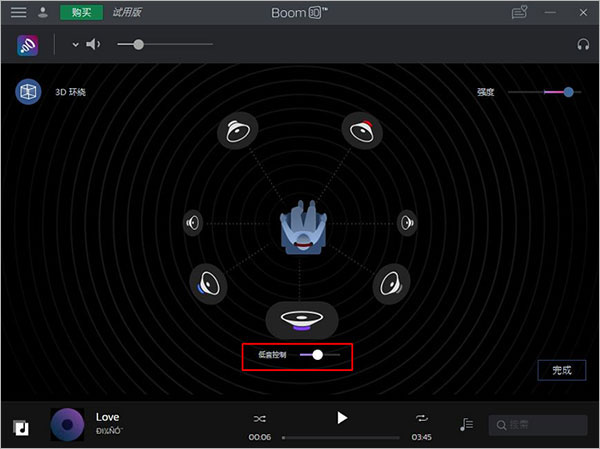Screen dimensions: 600x449
Task: Click the 完成 done button
Action: [x=562, y=370]
